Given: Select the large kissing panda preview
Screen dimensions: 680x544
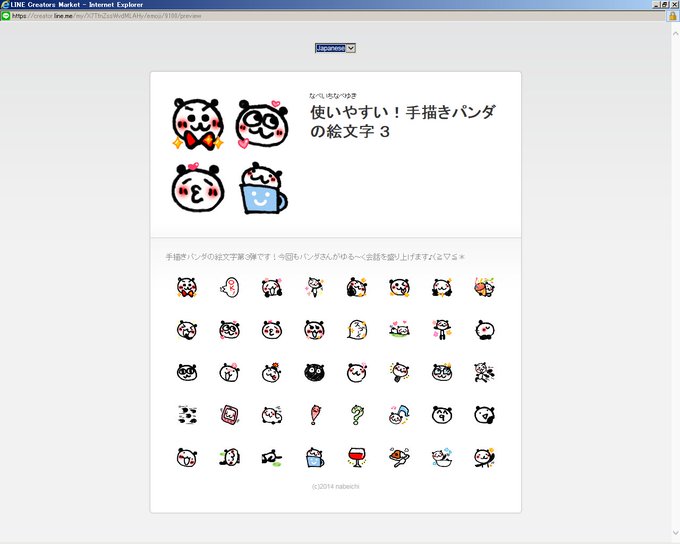Looking at the screenshot, I should coord(198,187).
